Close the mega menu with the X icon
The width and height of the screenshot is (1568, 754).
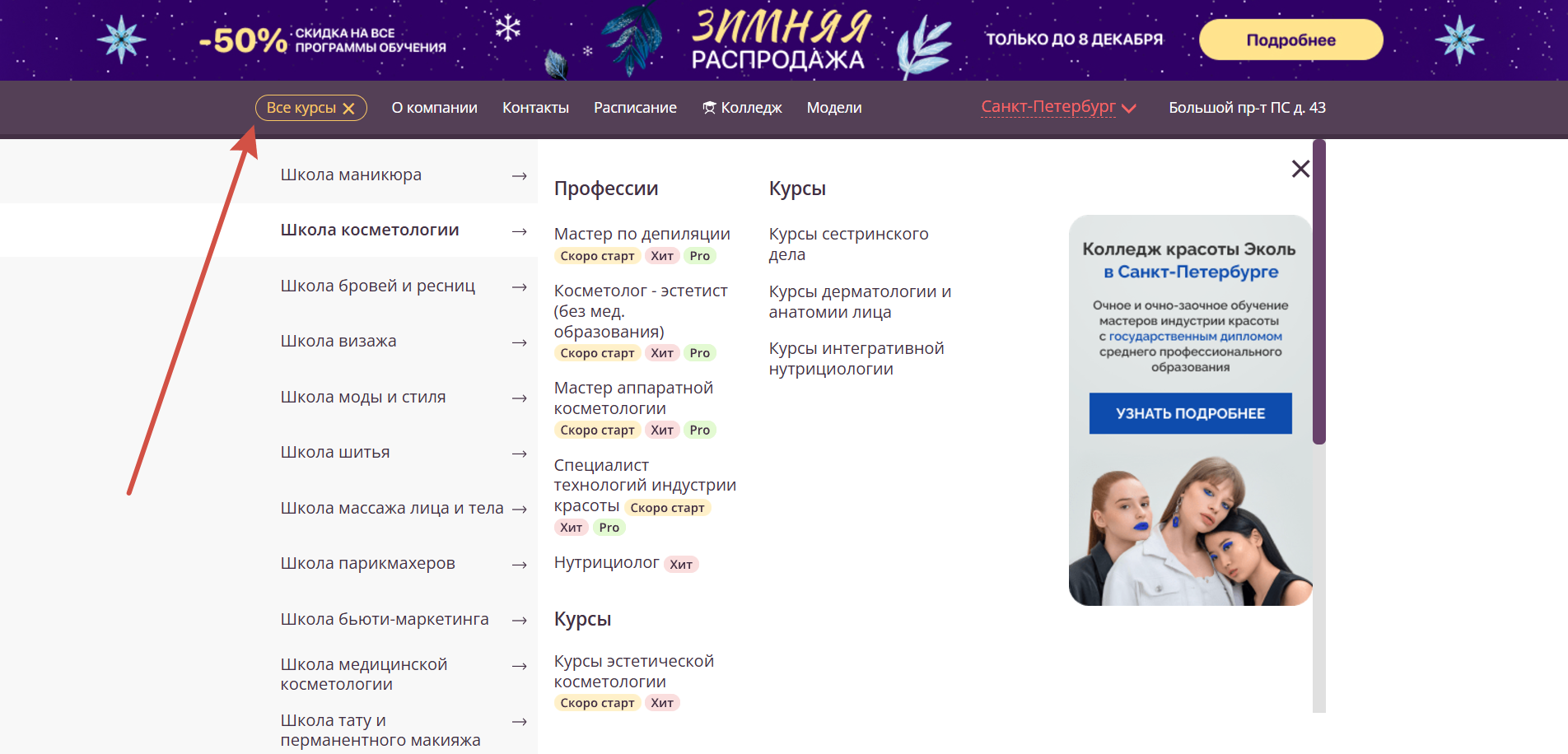point(1300,169)
